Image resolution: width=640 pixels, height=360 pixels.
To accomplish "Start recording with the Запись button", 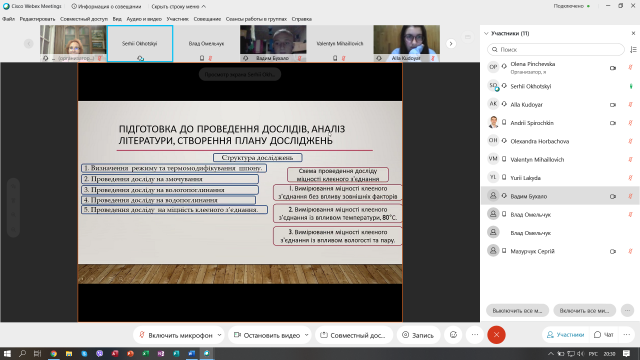I will click(418, 335).
